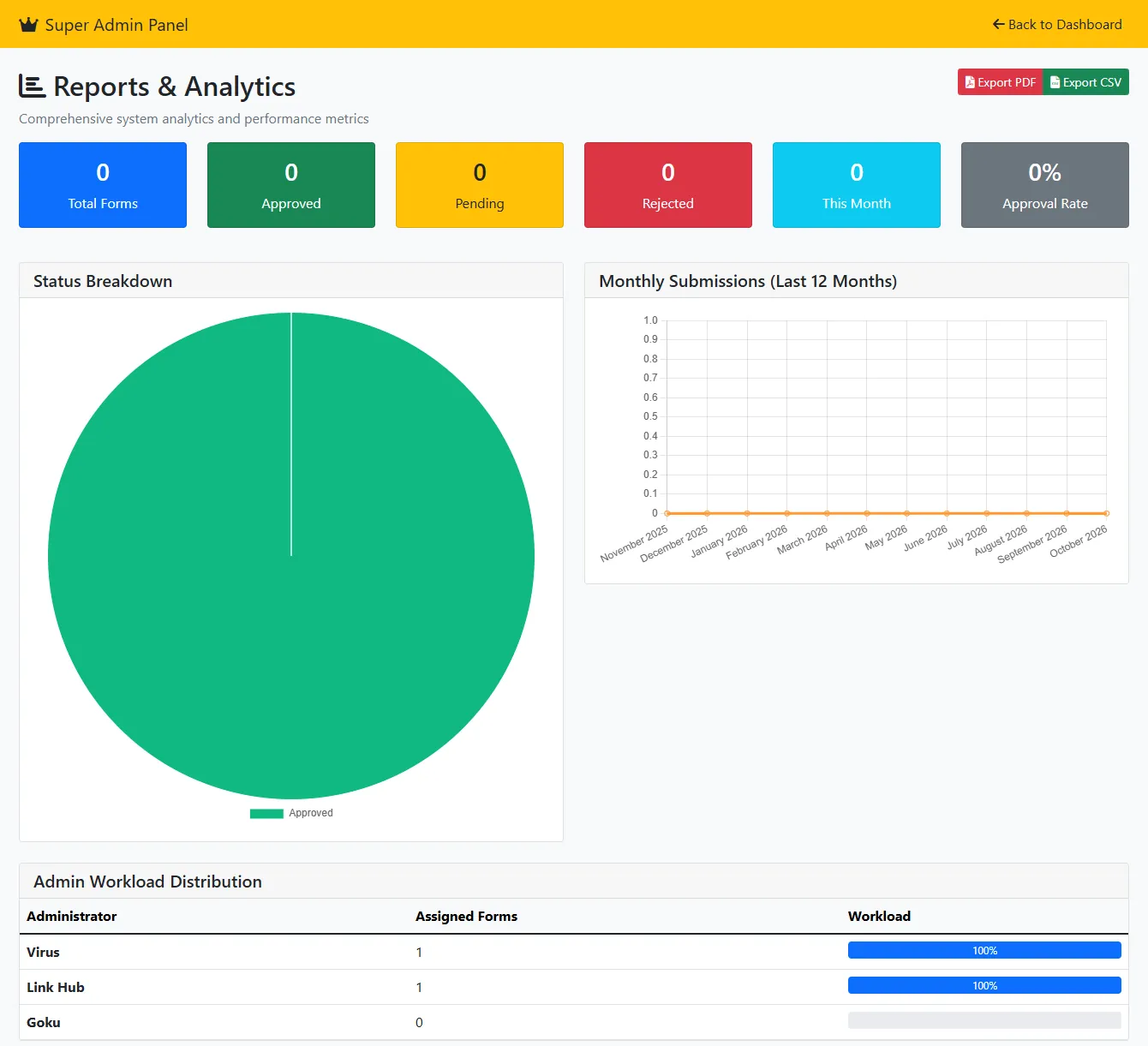Click Virus's assigned forms value 1
Image resolution: width=1148 pixels, height=1046 pixels.
(x=419, y=952)
